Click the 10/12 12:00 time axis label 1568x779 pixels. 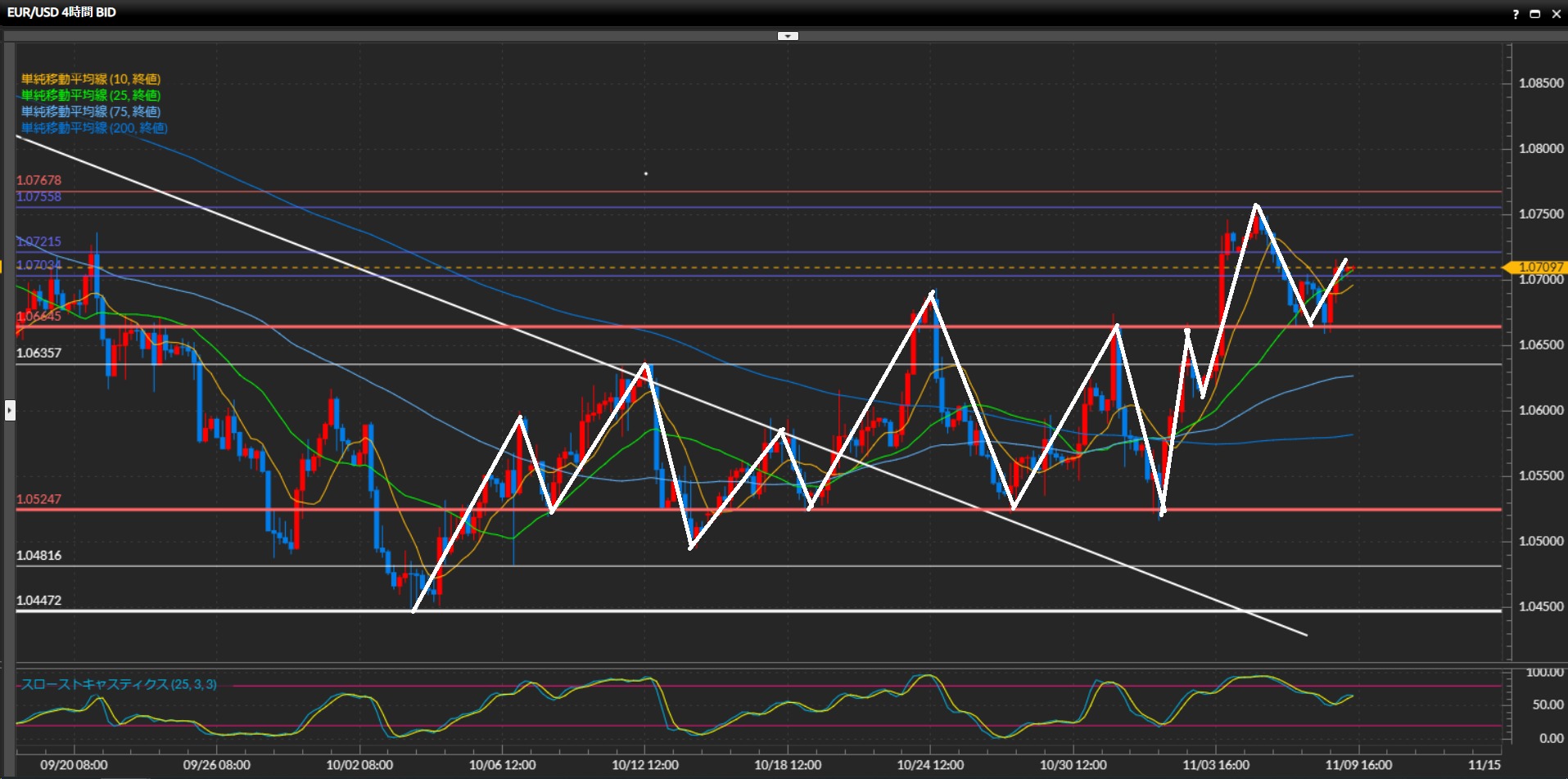(644, 765)
